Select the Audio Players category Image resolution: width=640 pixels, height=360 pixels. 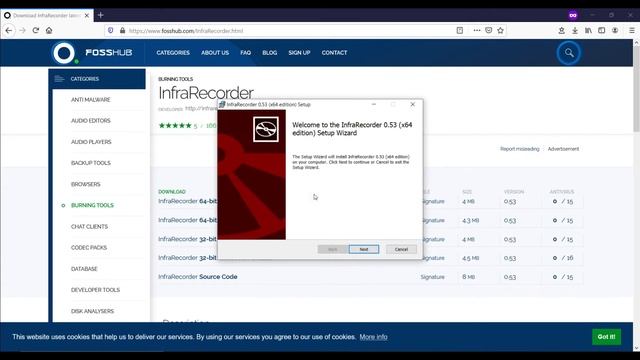coord(91,142)
